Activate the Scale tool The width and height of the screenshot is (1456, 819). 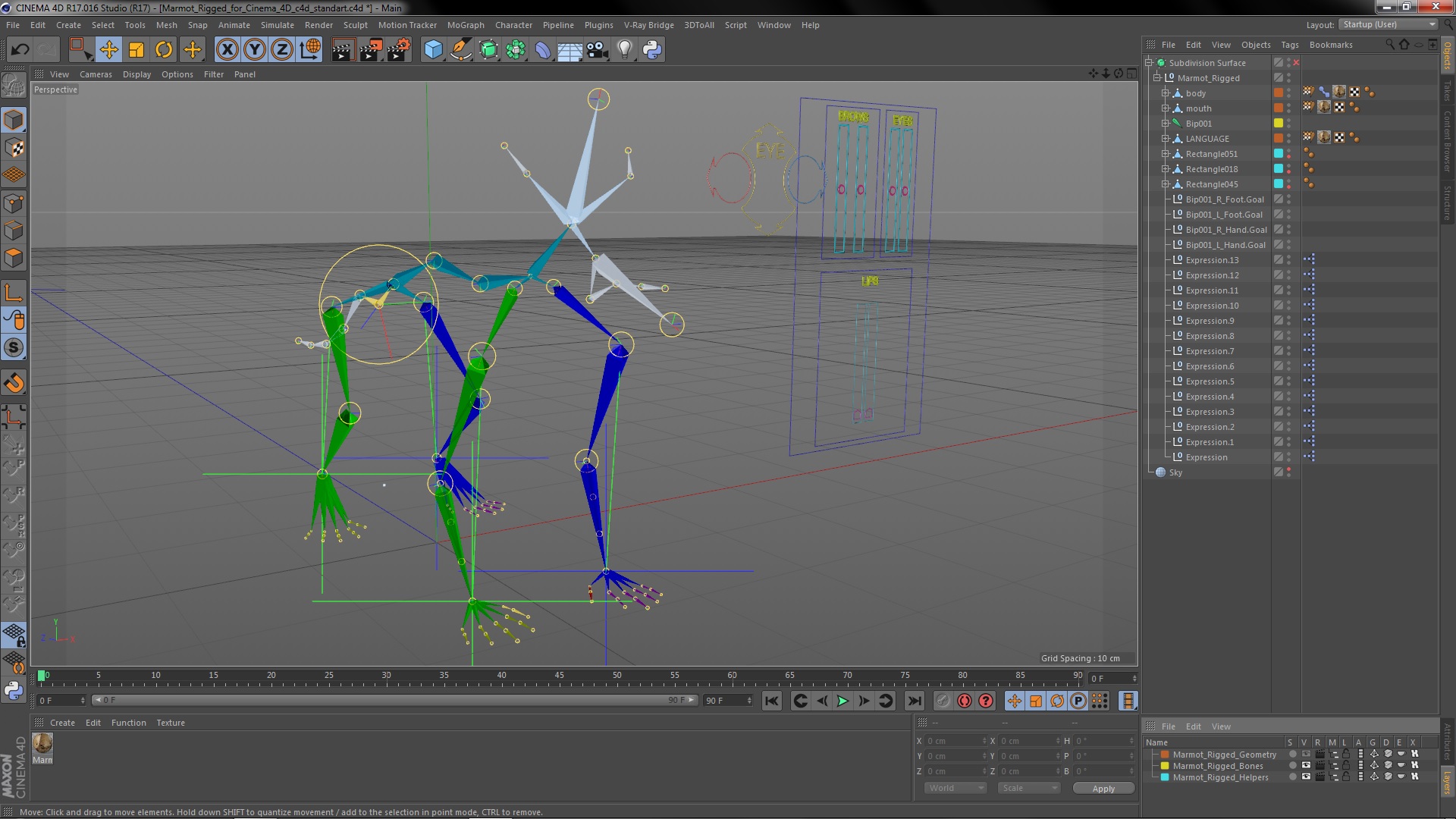click(x=136, y=50)
